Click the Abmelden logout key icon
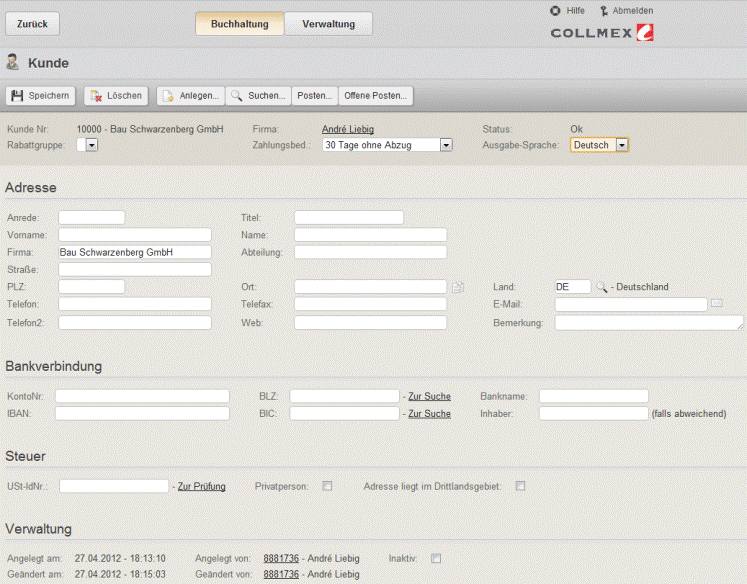The image size is (747, 584). point(604,11)
